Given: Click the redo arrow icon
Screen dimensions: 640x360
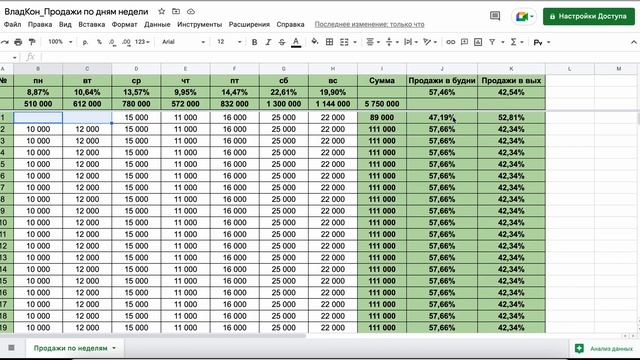Looking at the screenshot, I should (4, 42).
